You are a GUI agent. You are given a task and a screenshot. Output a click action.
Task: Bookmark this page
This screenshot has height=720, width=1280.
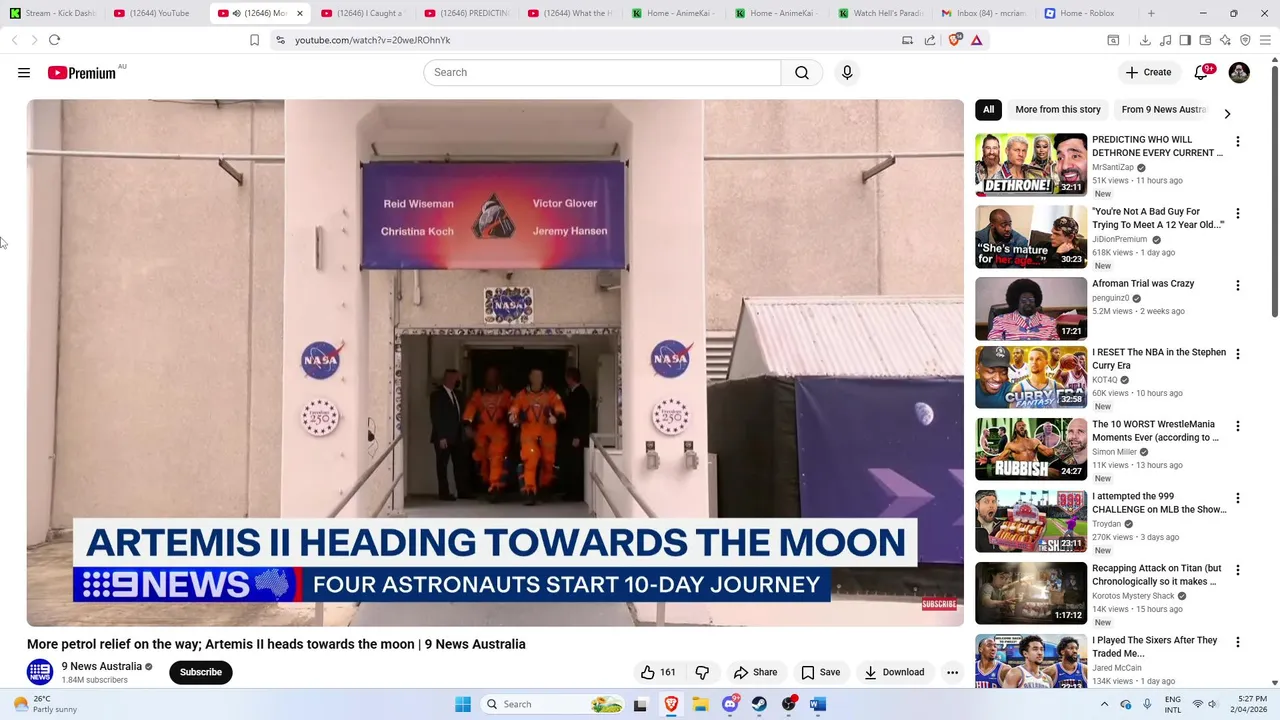pyautogui.click(x=254, y=40)
